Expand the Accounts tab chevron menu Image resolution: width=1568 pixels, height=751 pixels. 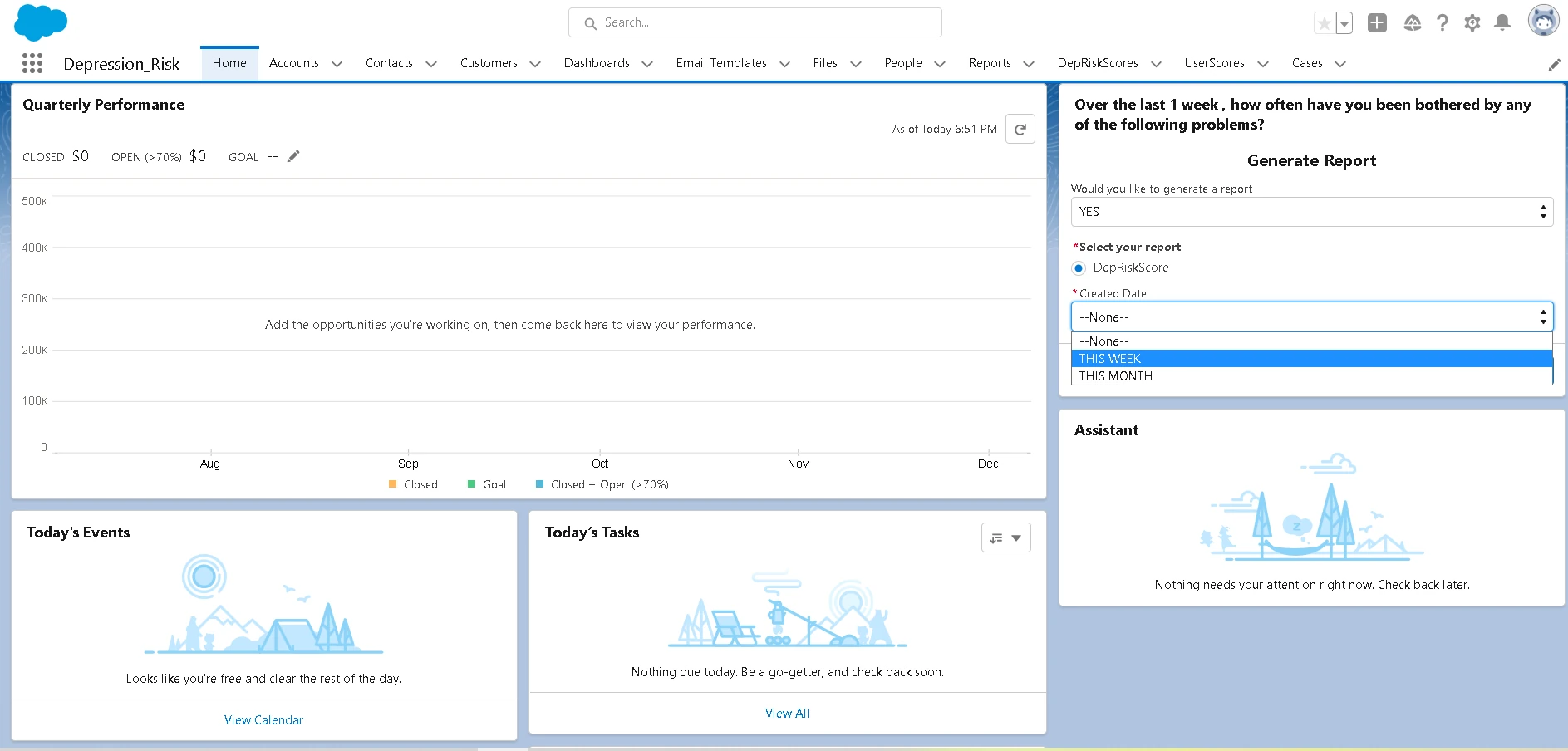point(337,64)
